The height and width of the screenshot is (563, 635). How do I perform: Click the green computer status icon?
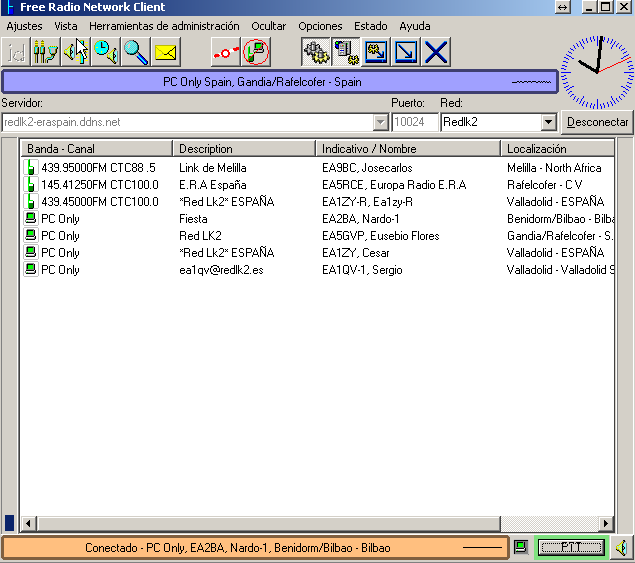521,547
